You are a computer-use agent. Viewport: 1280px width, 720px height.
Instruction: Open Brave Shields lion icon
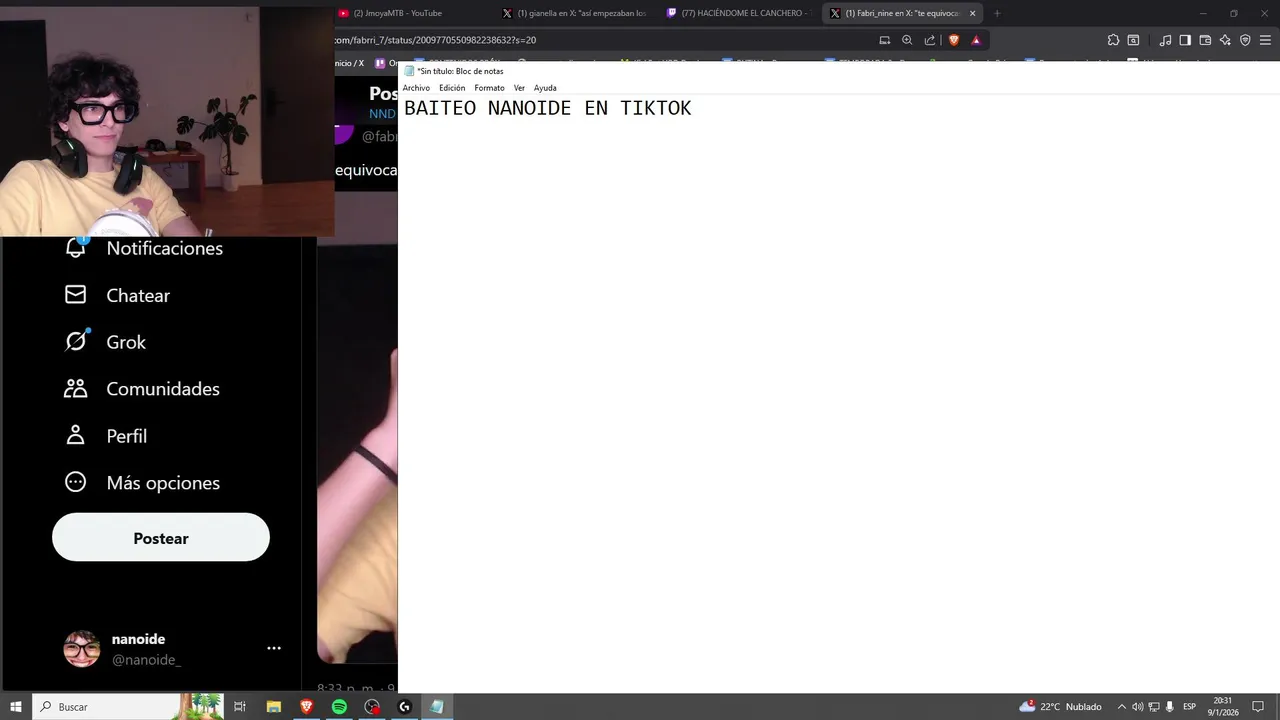click(953, 40)
